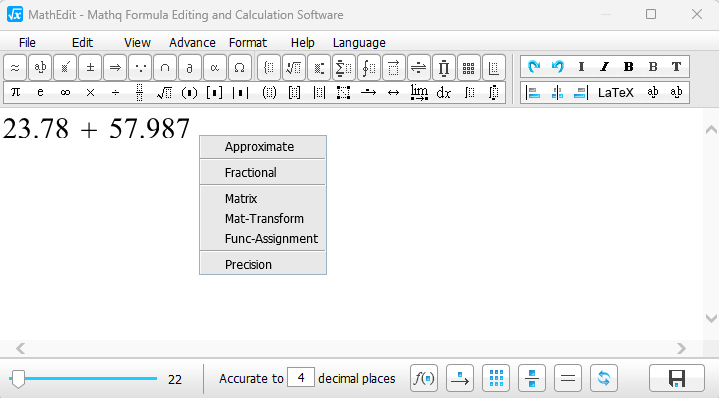Viewport: 719px width, 398px height.
Task: Select Matrix in the context menu
Action: 263,199
